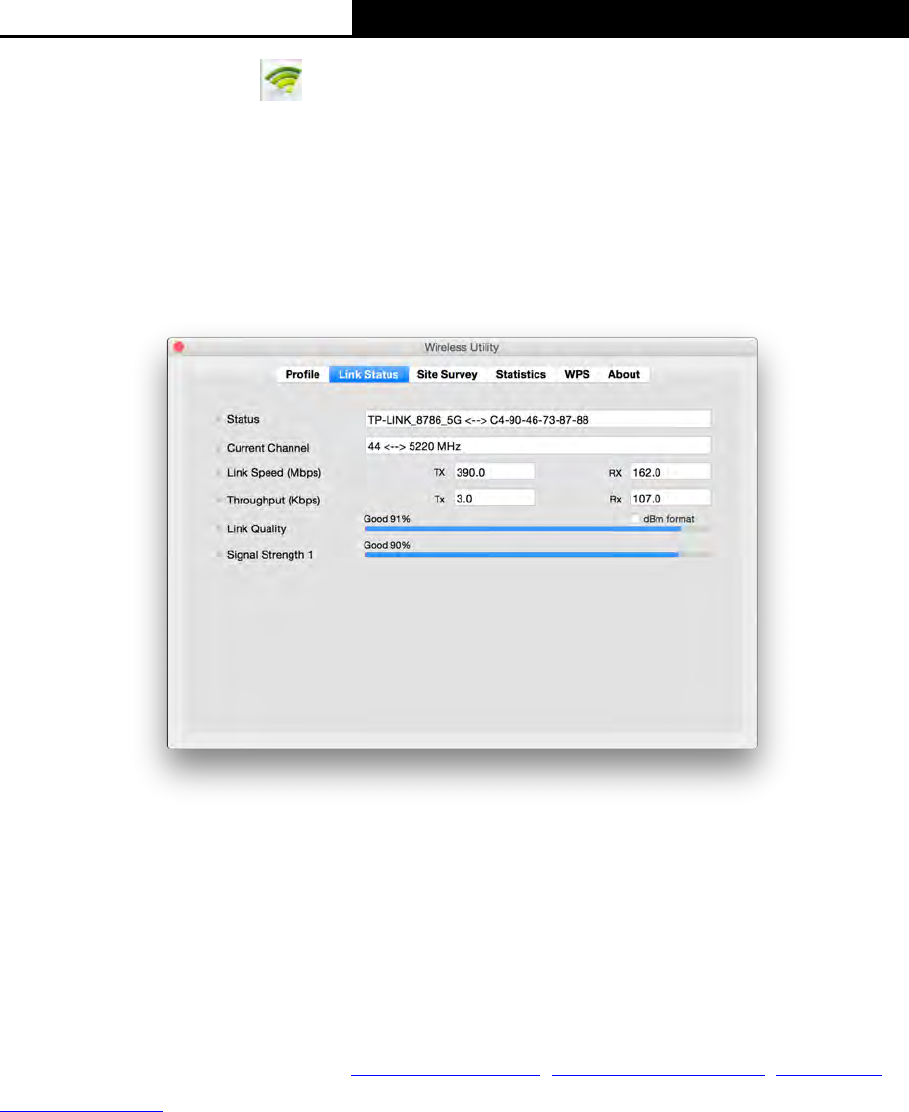Viewport: 909px width, 1112px height.
Task: Click the Link Speed (Mbps) label
Action: (274, 473)
